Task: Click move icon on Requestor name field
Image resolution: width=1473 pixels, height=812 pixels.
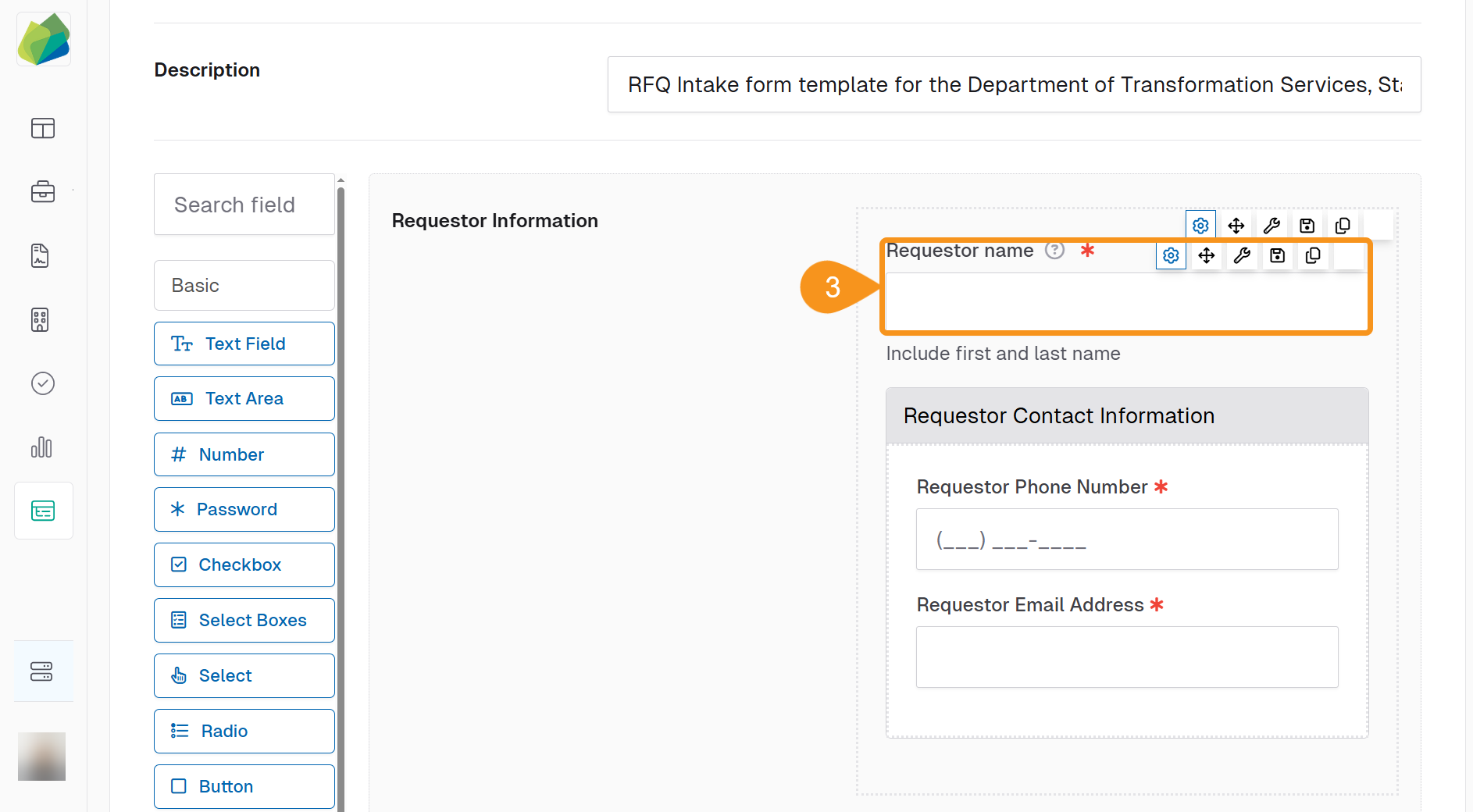Action: [1207, 255]
